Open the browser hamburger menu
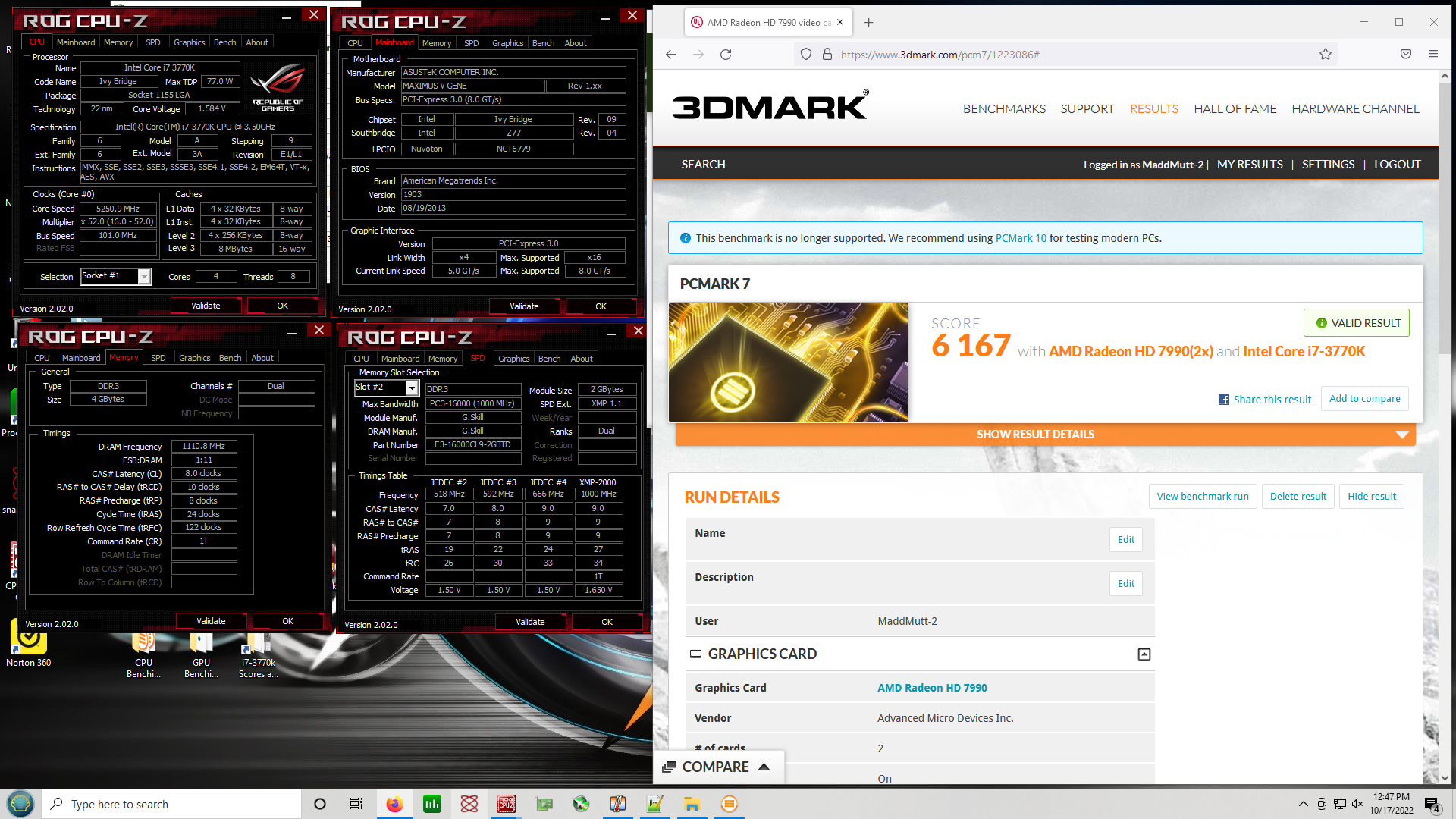The image size is (1456, 819). click(x=1433, y=55)
